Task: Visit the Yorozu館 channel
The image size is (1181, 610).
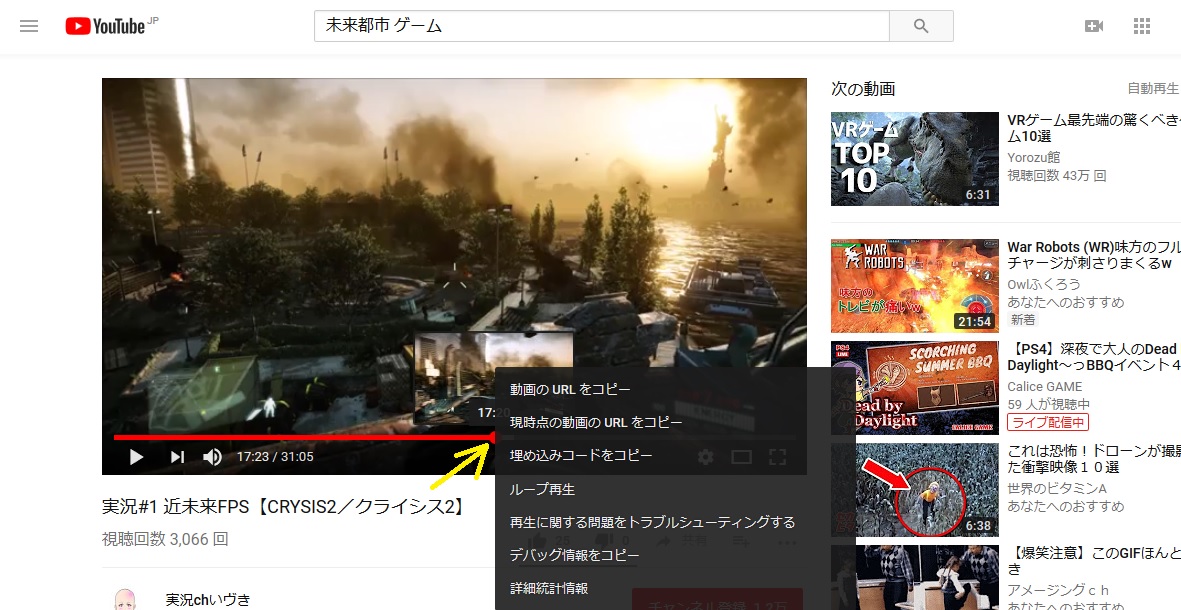Action: (1033, 157)
